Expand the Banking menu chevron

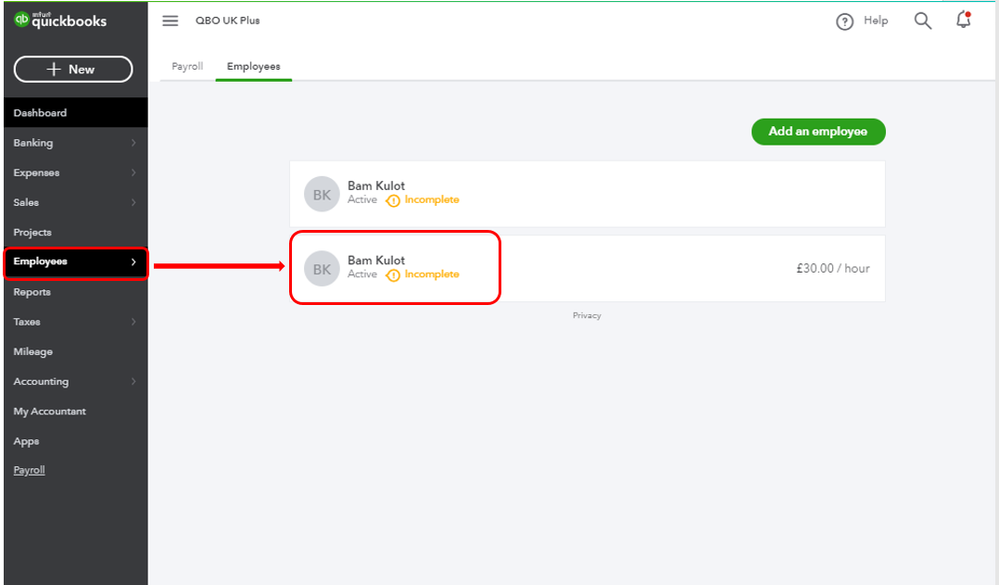[x=133, y=143]
